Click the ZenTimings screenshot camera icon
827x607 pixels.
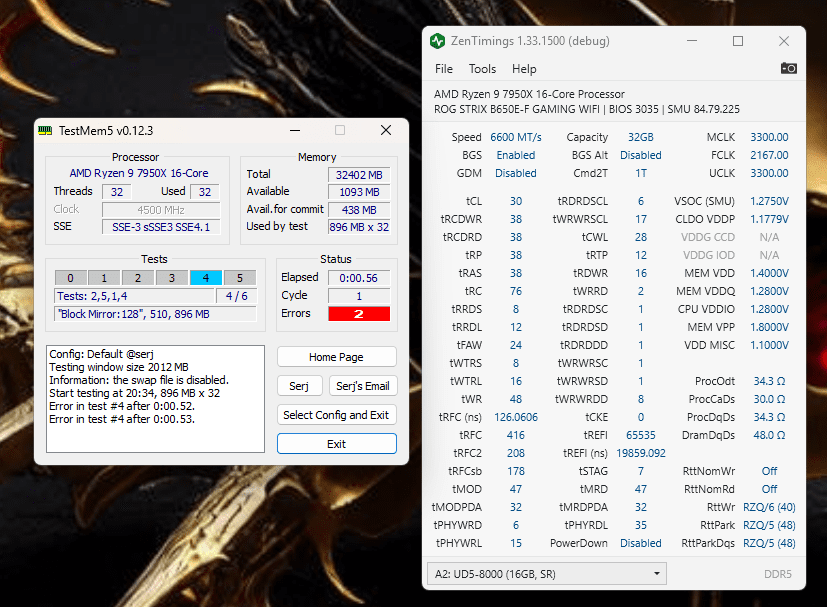click(x=788, y=69)
